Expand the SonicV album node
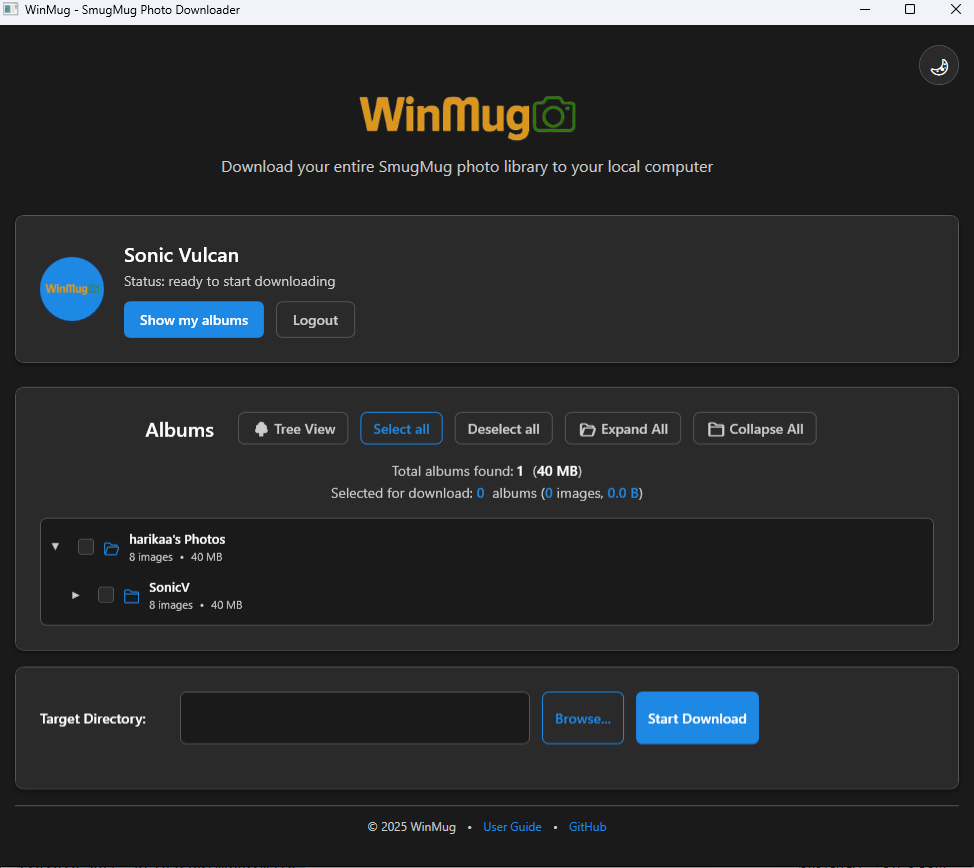Image resolution: width=974 pixels, height=868 pixels. click(75, 594)
